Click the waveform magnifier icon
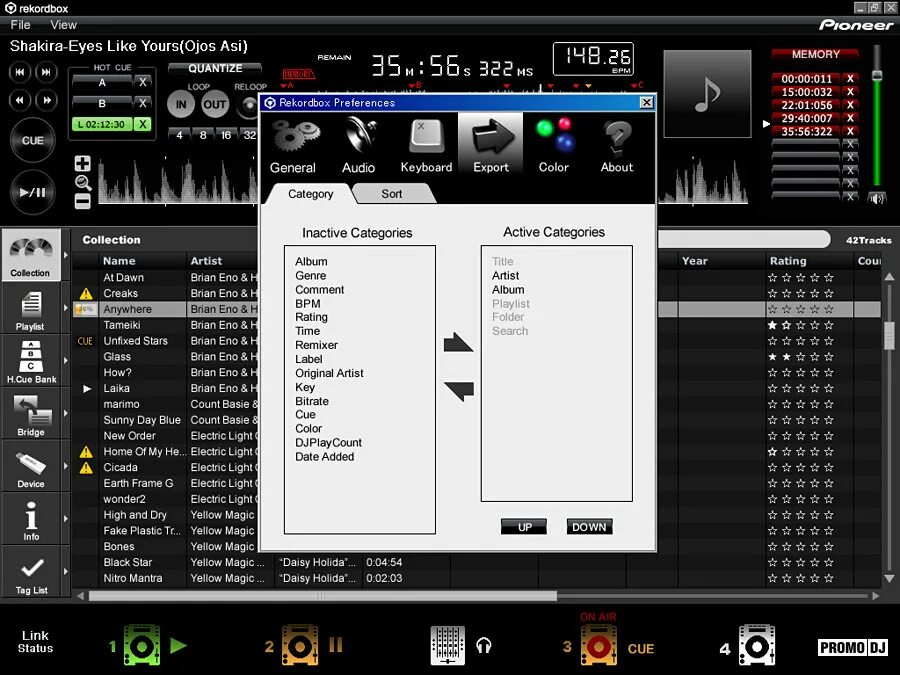Viewport: 900px width, 675px height. pyautogui.click(x=83, y=183)
